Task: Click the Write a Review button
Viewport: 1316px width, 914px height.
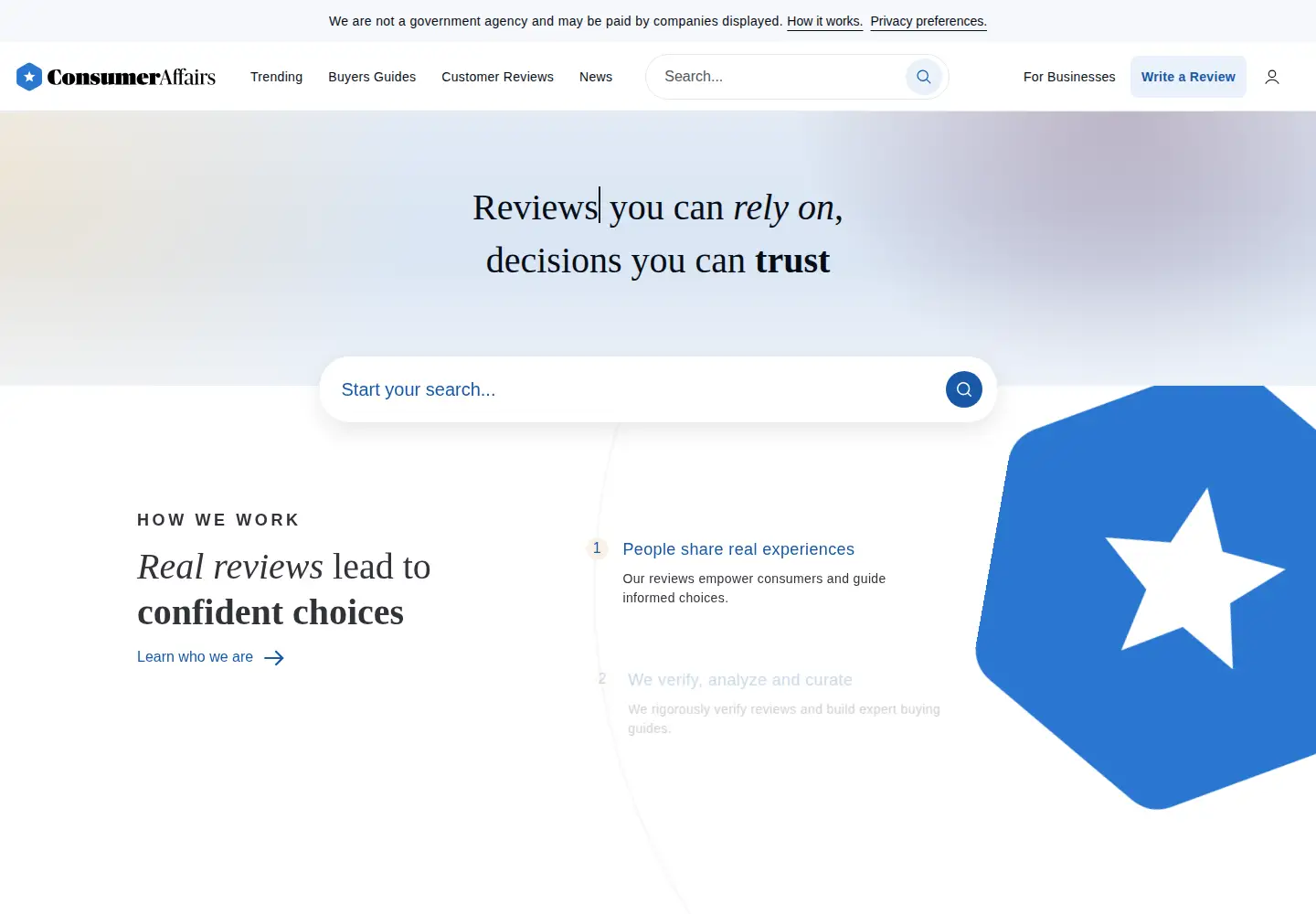Action: (x=1188, y=77)
